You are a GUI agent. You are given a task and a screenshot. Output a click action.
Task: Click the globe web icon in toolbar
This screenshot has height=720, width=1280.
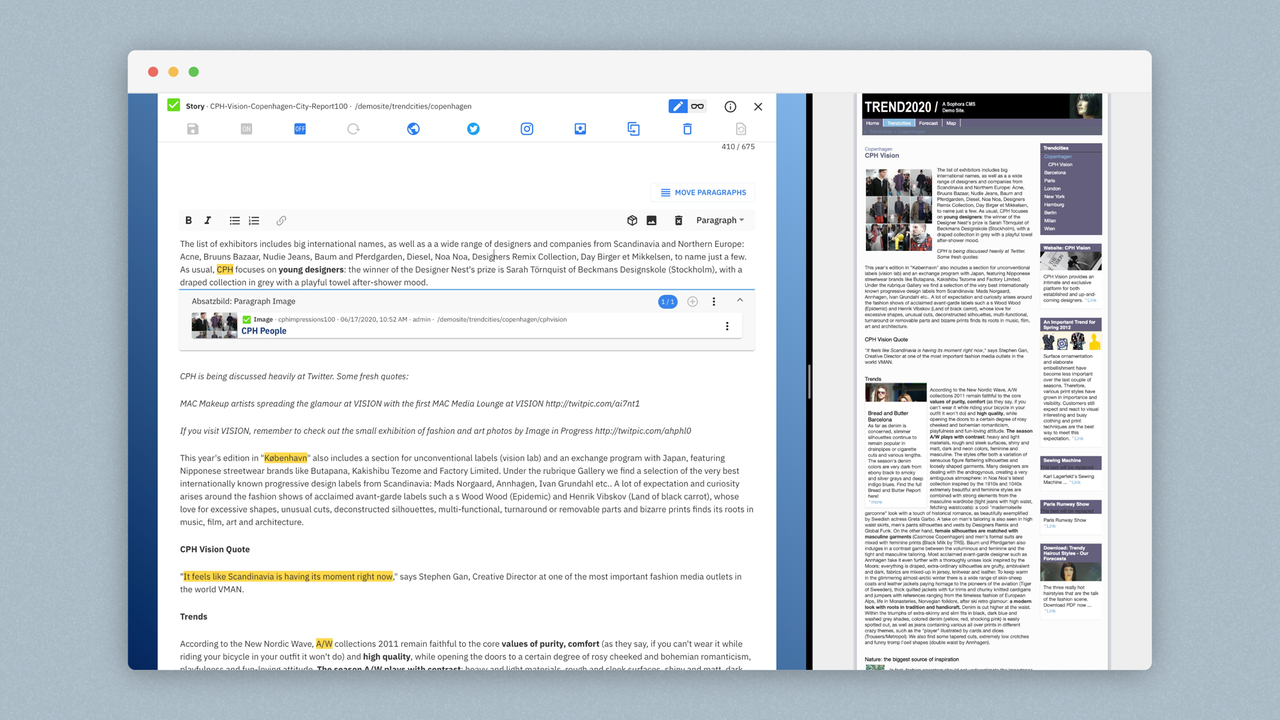pos(413,129)
